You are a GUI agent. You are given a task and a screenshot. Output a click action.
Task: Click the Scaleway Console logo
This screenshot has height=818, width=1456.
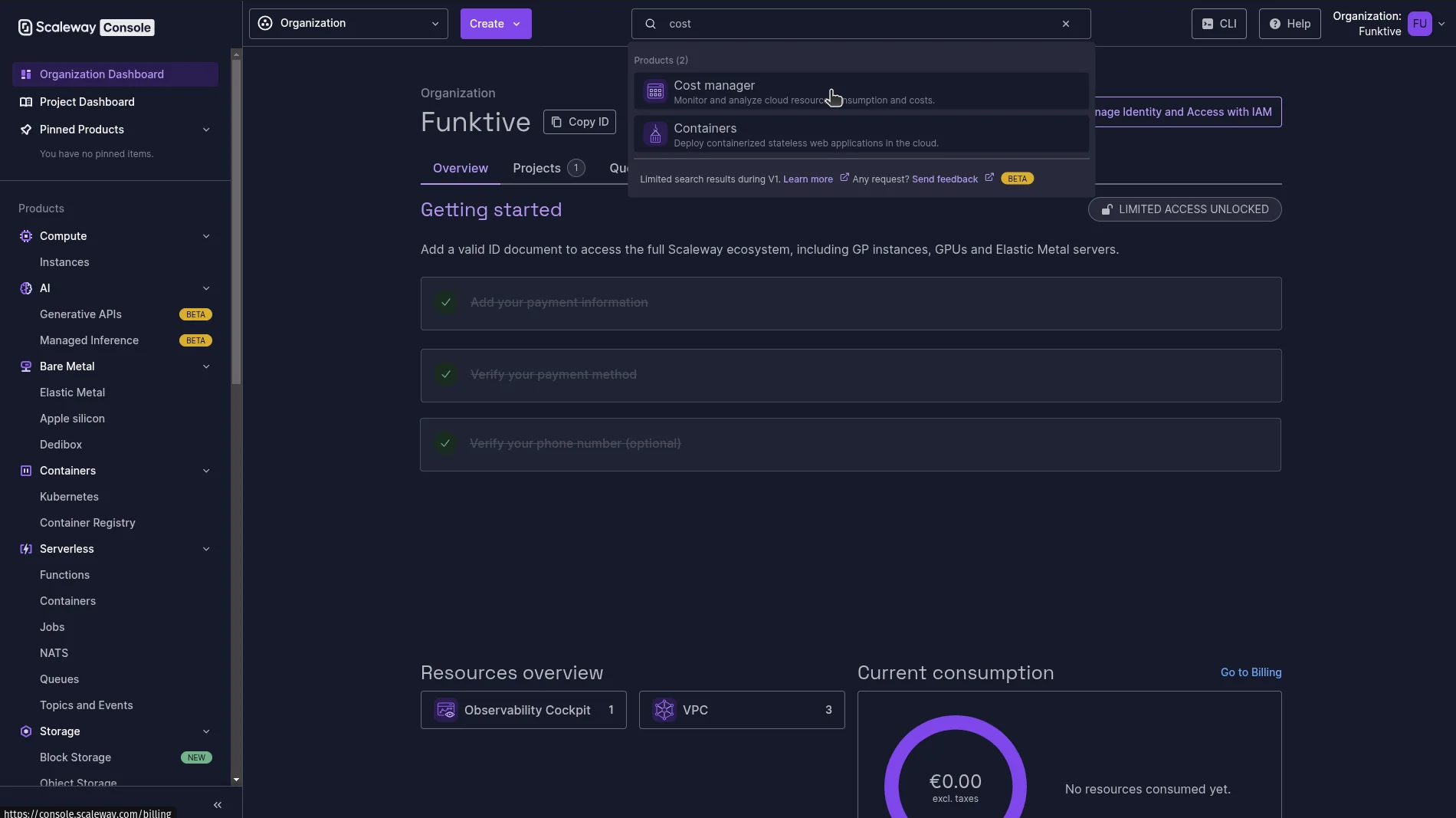[x=86, y=28]
